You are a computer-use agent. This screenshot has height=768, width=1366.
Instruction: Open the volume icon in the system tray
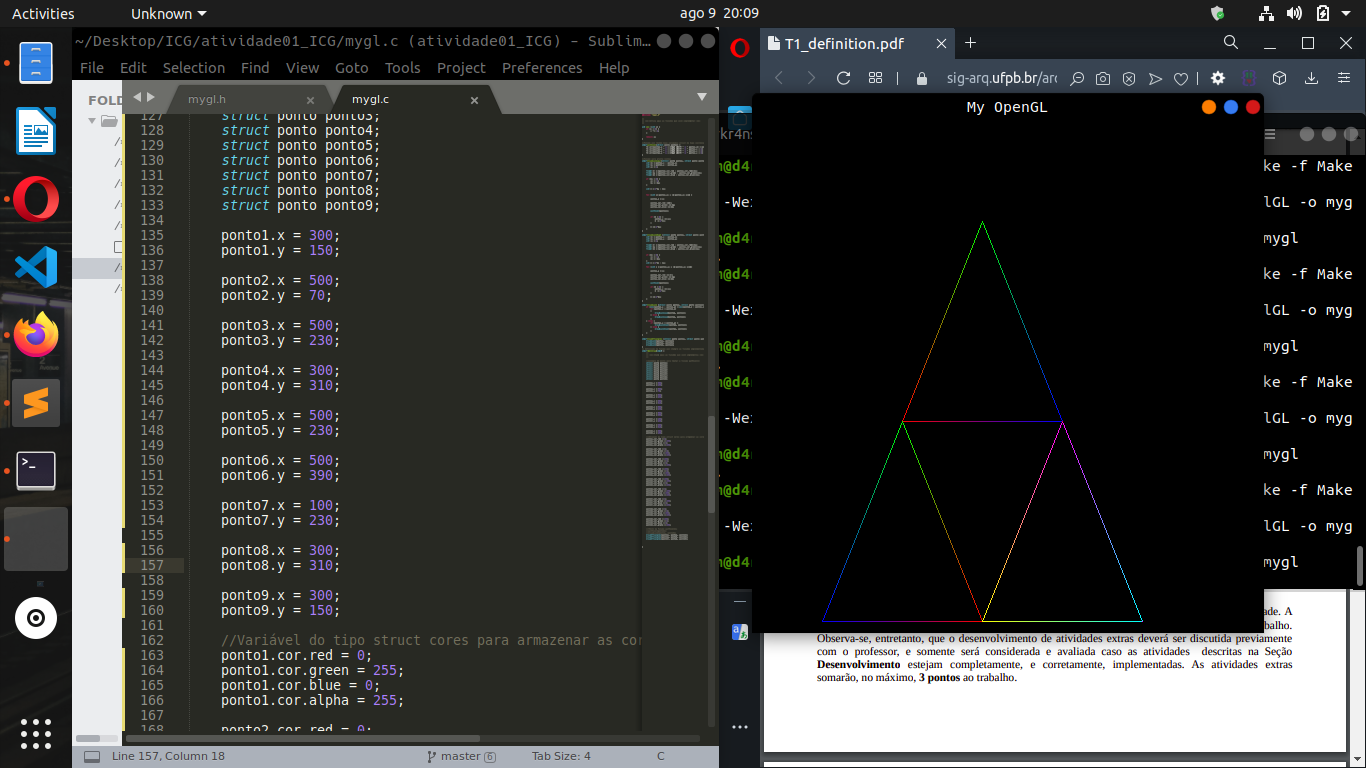(1294, 14)
